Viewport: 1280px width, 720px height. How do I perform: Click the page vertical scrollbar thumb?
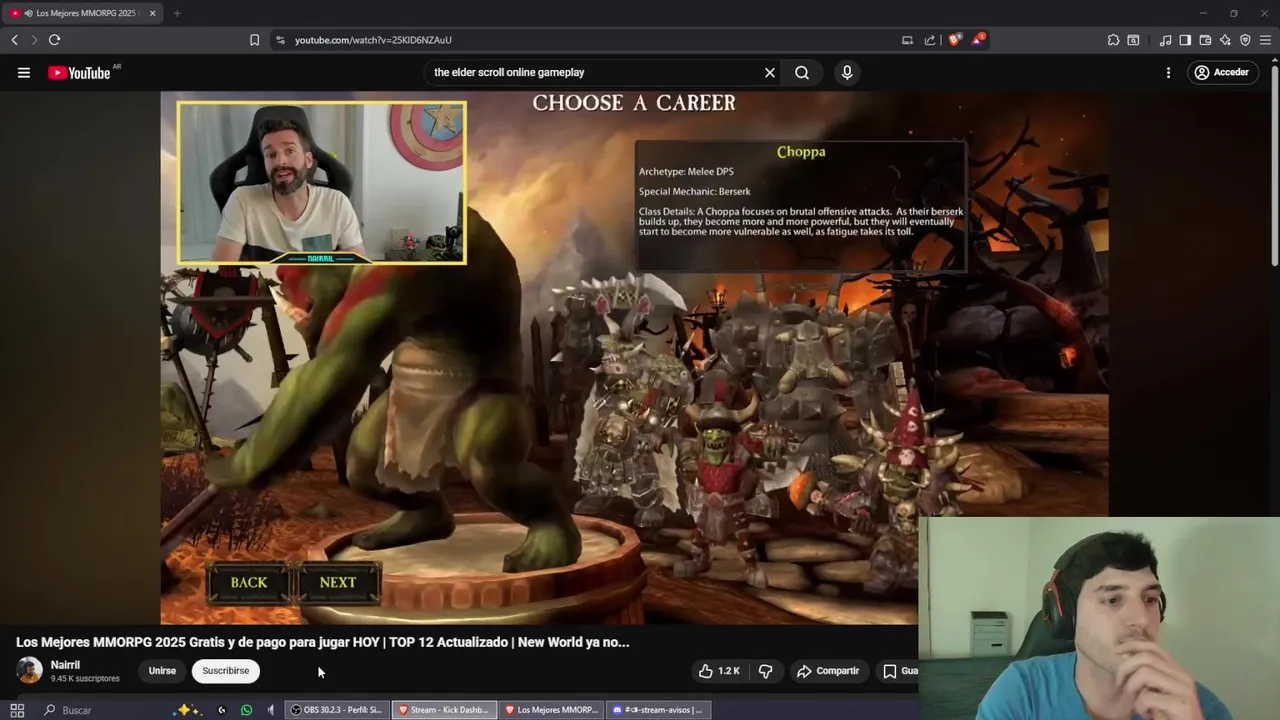1274,165
